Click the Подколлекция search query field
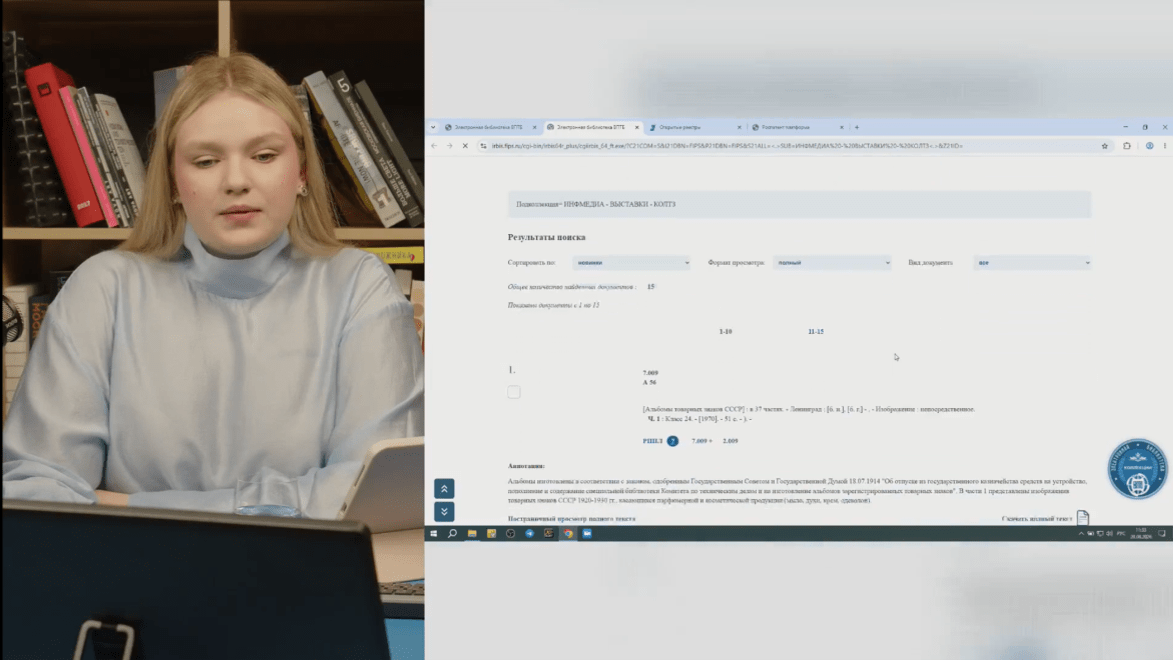1173x660 pixels. [799, 204]
